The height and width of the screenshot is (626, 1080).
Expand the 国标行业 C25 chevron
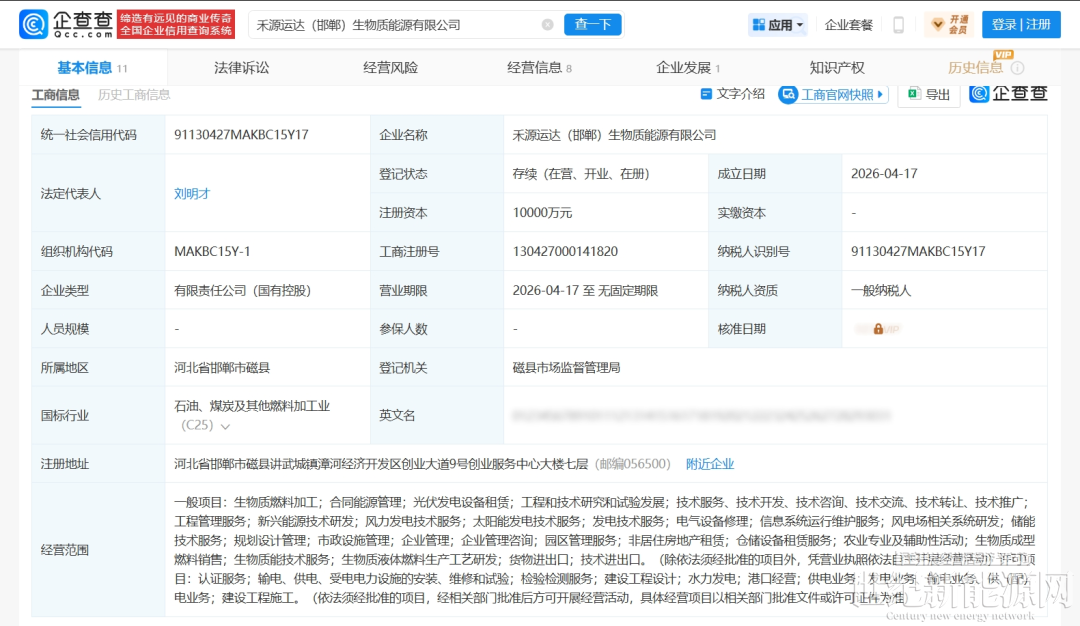tap(225, 426)
